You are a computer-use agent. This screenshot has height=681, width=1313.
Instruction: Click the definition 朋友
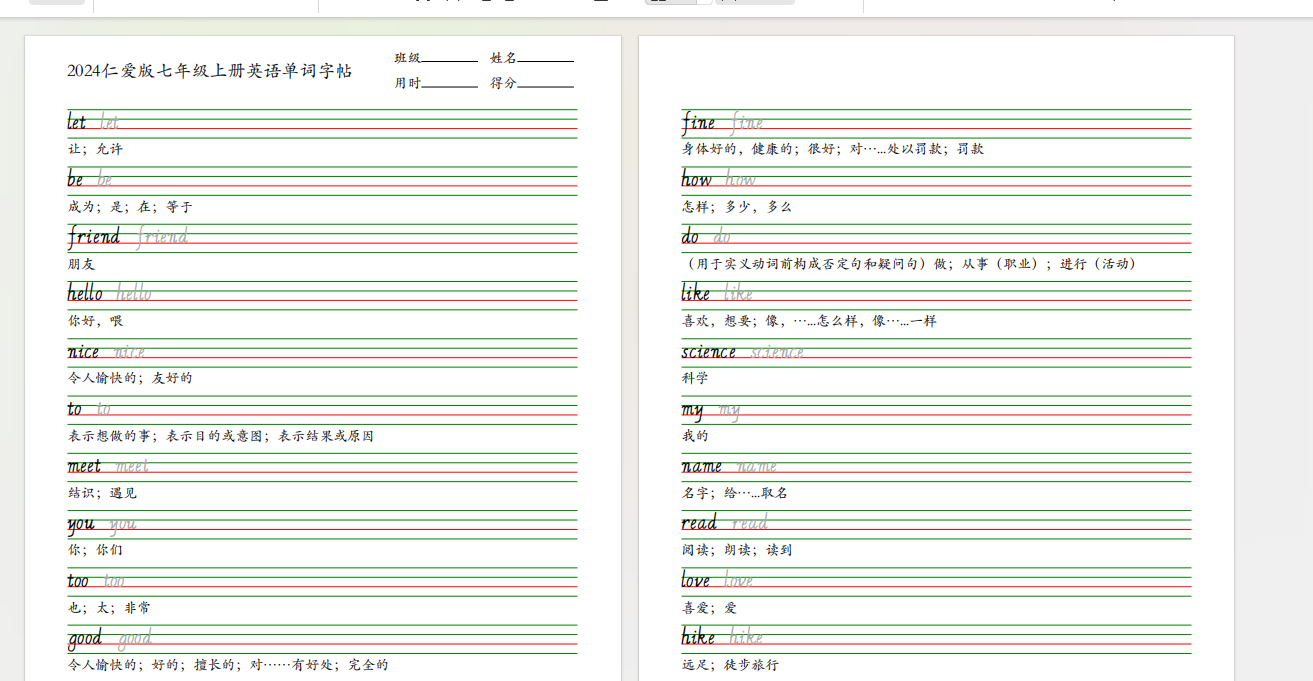(81, 264)
